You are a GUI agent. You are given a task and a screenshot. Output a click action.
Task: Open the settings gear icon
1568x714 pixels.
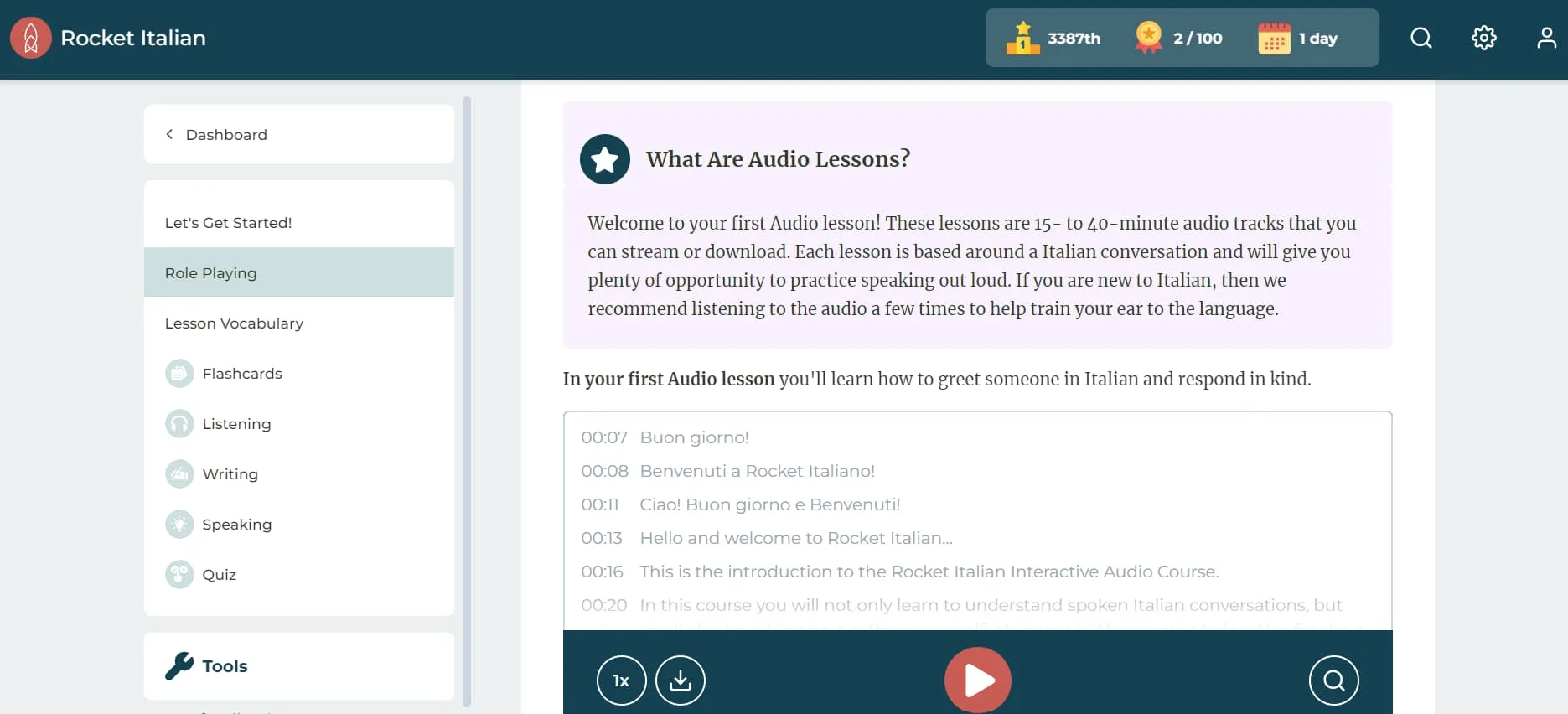tap(1483, 39)
